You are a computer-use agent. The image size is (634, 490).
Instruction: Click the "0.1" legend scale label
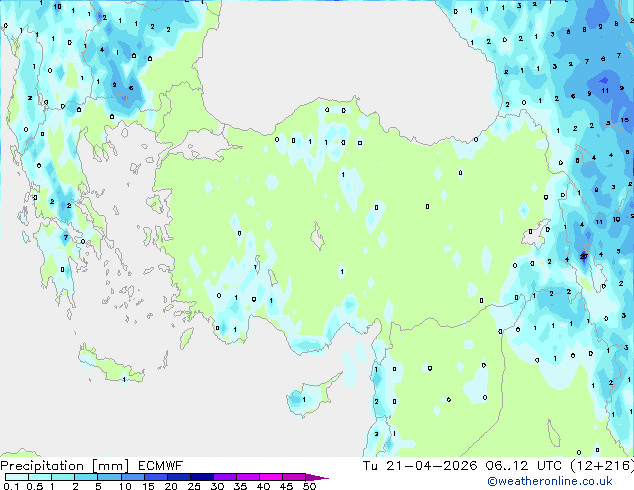point(11,486)
